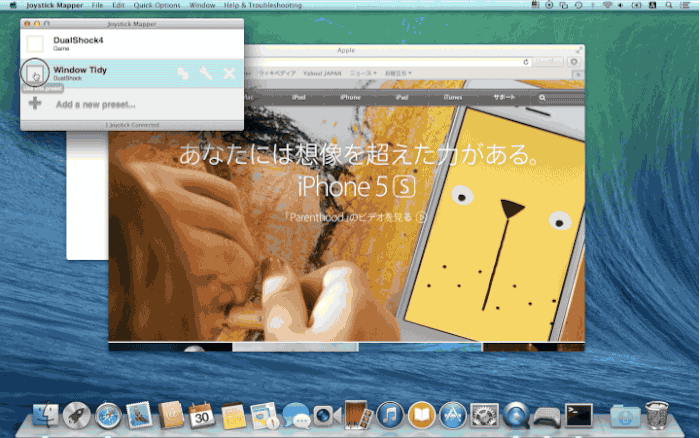The image size is (700, 438).
Task: Open iPod section on Apple site
Action: (299, 97)
